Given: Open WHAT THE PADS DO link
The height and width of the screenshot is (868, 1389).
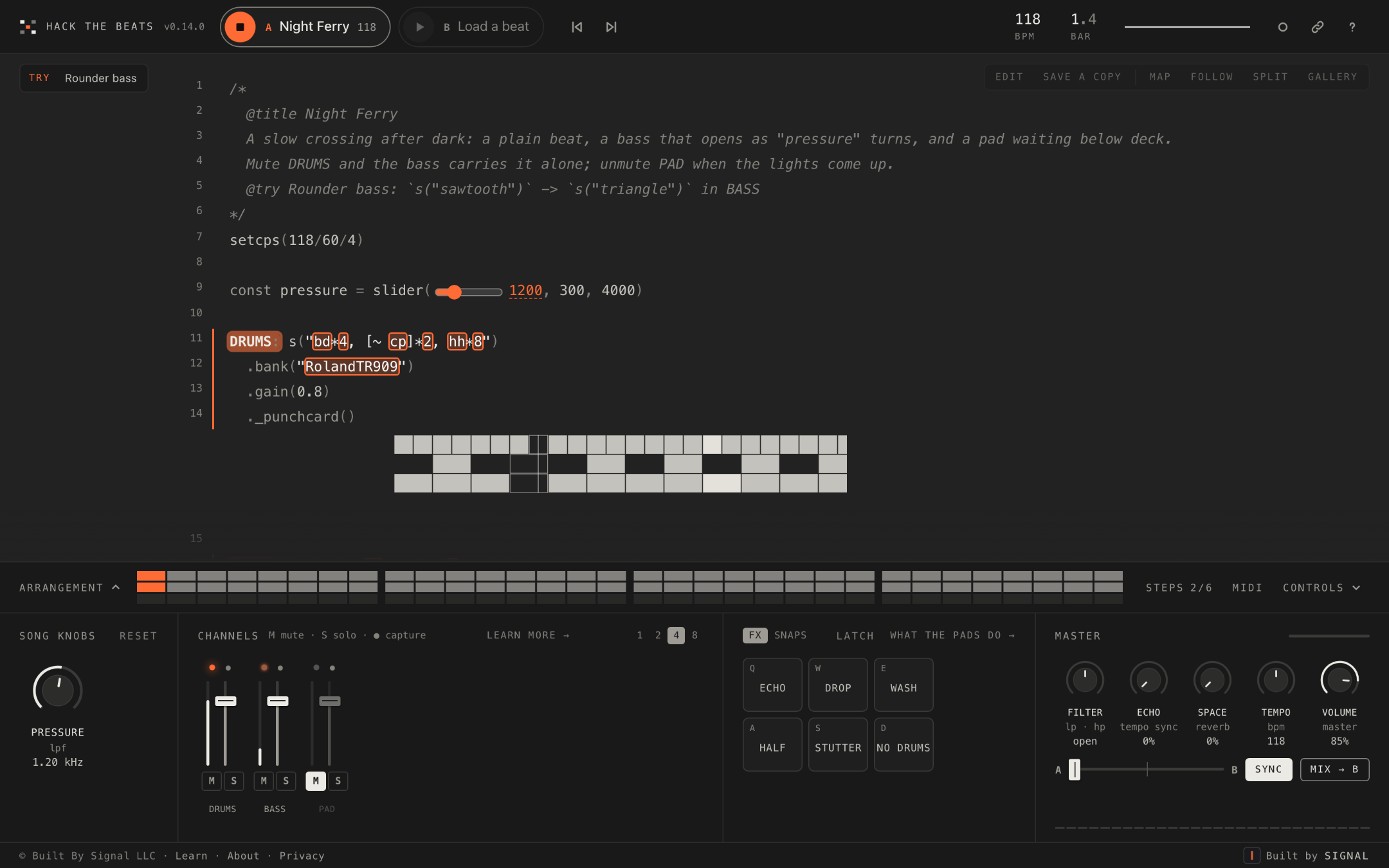Looking at the screenshot, I should [x=952, y=635].
